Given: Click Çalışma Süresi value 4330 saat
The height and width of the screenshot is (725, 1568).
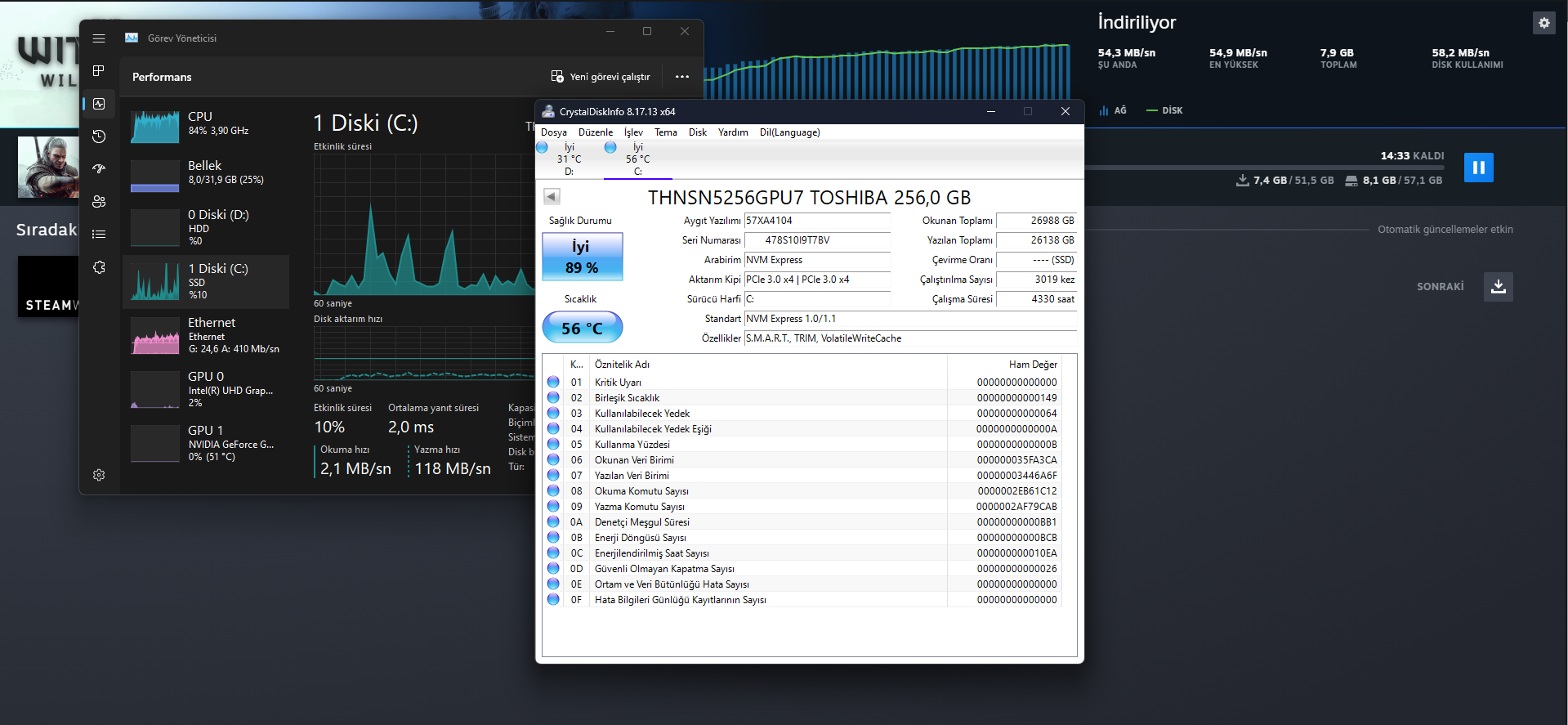Looking at the screenshot, I should pyautogui.click(x=1037, y=299).
